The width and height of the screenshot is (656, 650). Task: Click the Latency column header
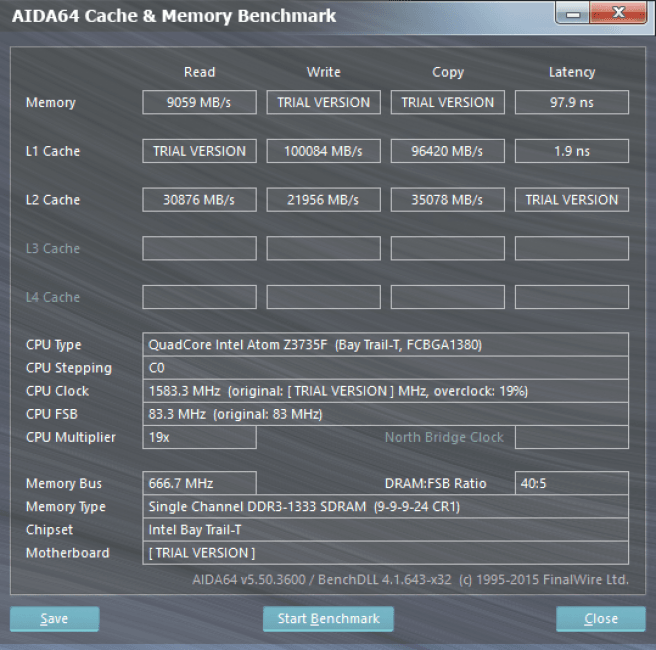pos(571,72)
